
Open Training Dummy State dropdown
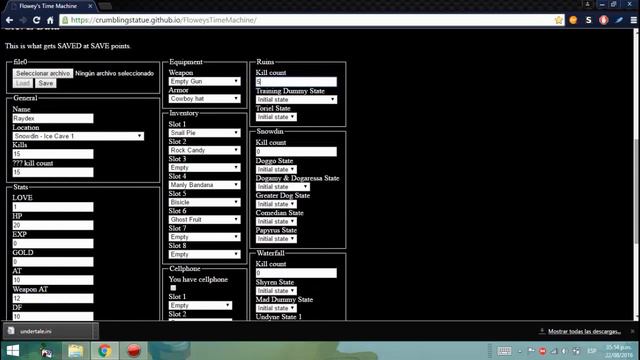[x=296, y=100]
